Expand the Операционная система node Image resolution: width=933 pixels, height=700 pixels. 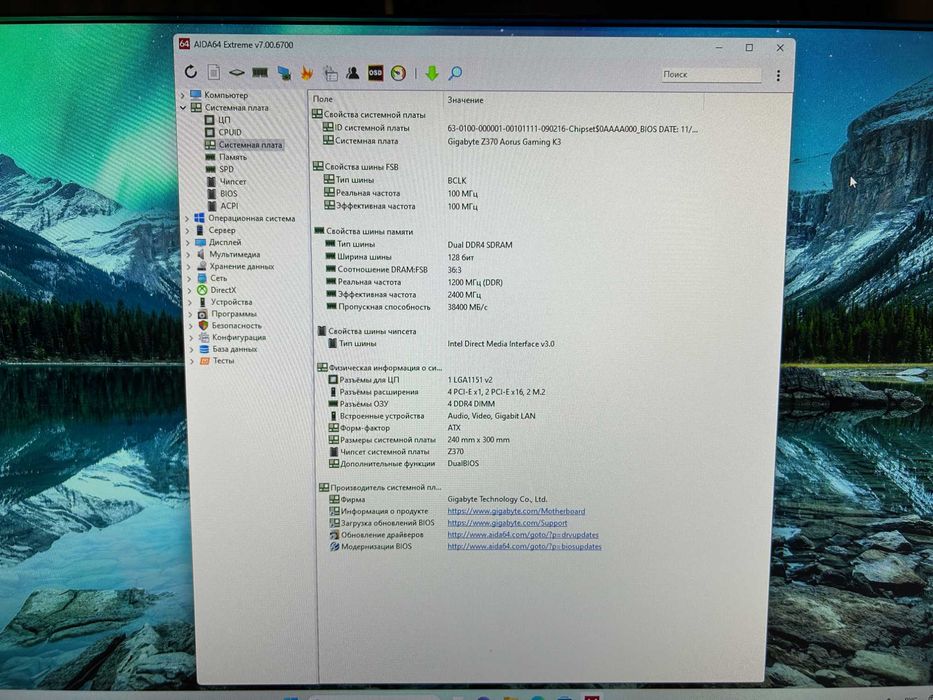[x=187, y=218]
